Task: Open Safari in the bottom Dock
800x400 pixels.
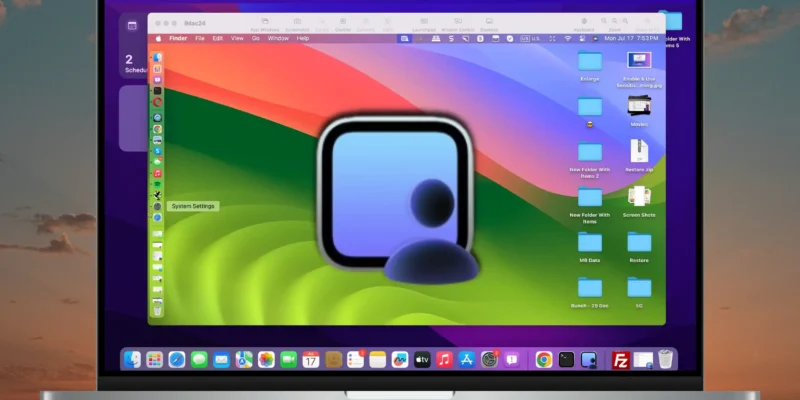Action: [177, 360]
